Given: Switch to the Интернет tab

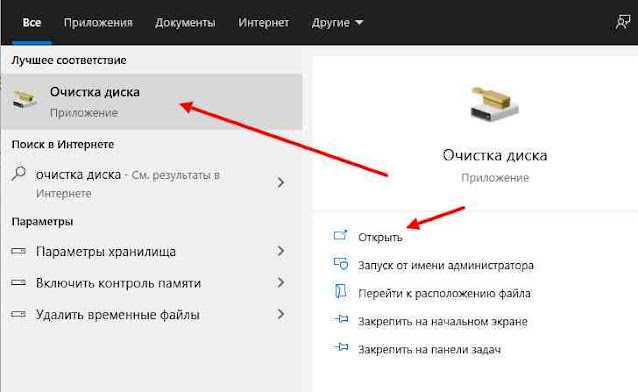Looking at the screenshot, I should click(x=264, y=22).
